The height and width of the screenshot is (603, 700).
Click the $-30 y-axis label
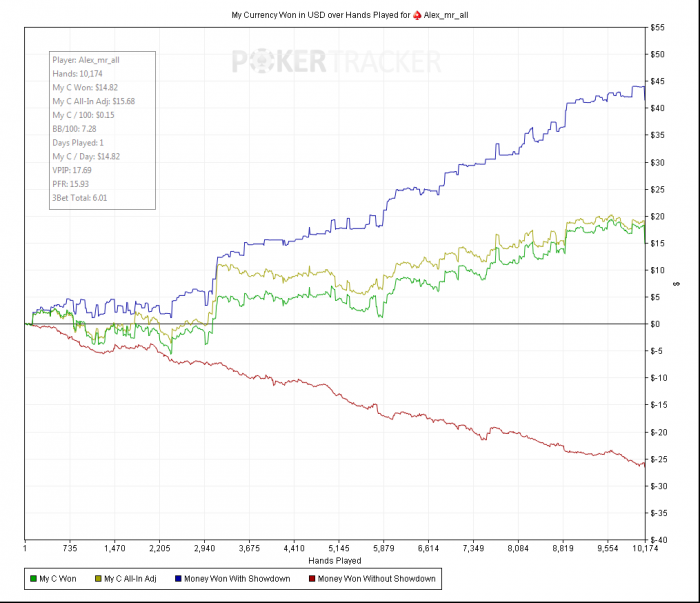pyautogui.click(x=659, y=487)
